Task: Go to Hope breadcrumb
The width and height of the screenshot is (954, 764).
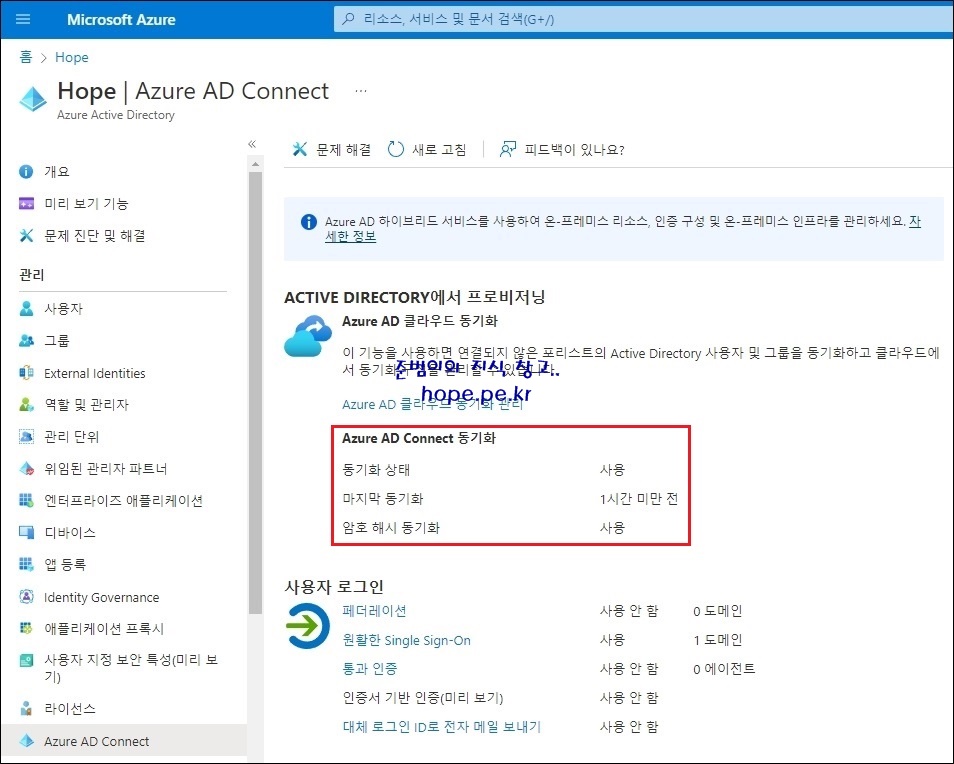Action: coord(72,57)
